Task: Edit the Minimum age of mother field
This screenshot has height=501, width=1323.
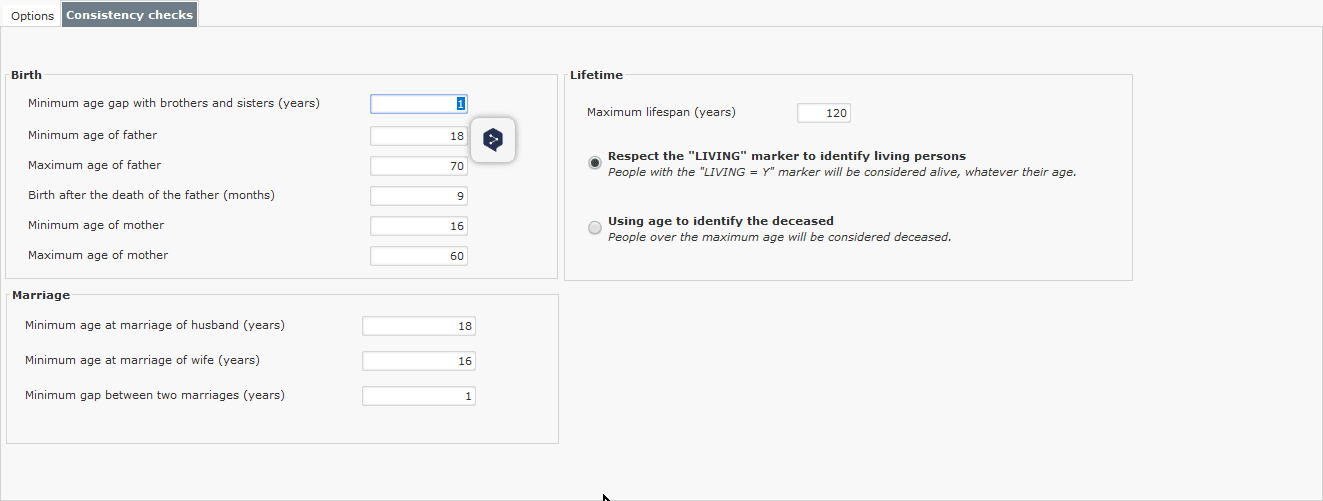Action: tap(419, 226)
